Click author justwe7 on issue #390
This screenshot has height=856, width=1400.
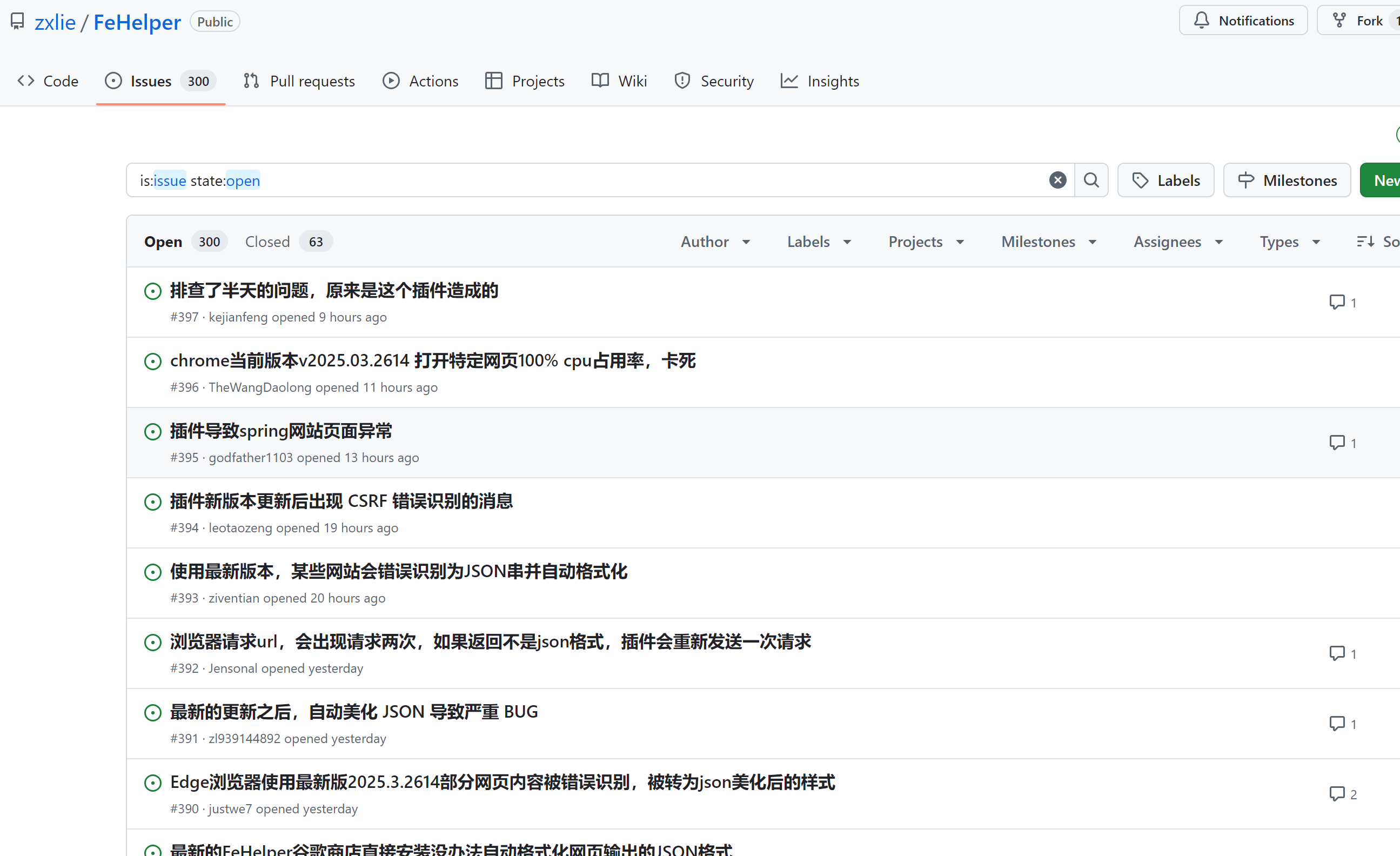coord(230,809)
